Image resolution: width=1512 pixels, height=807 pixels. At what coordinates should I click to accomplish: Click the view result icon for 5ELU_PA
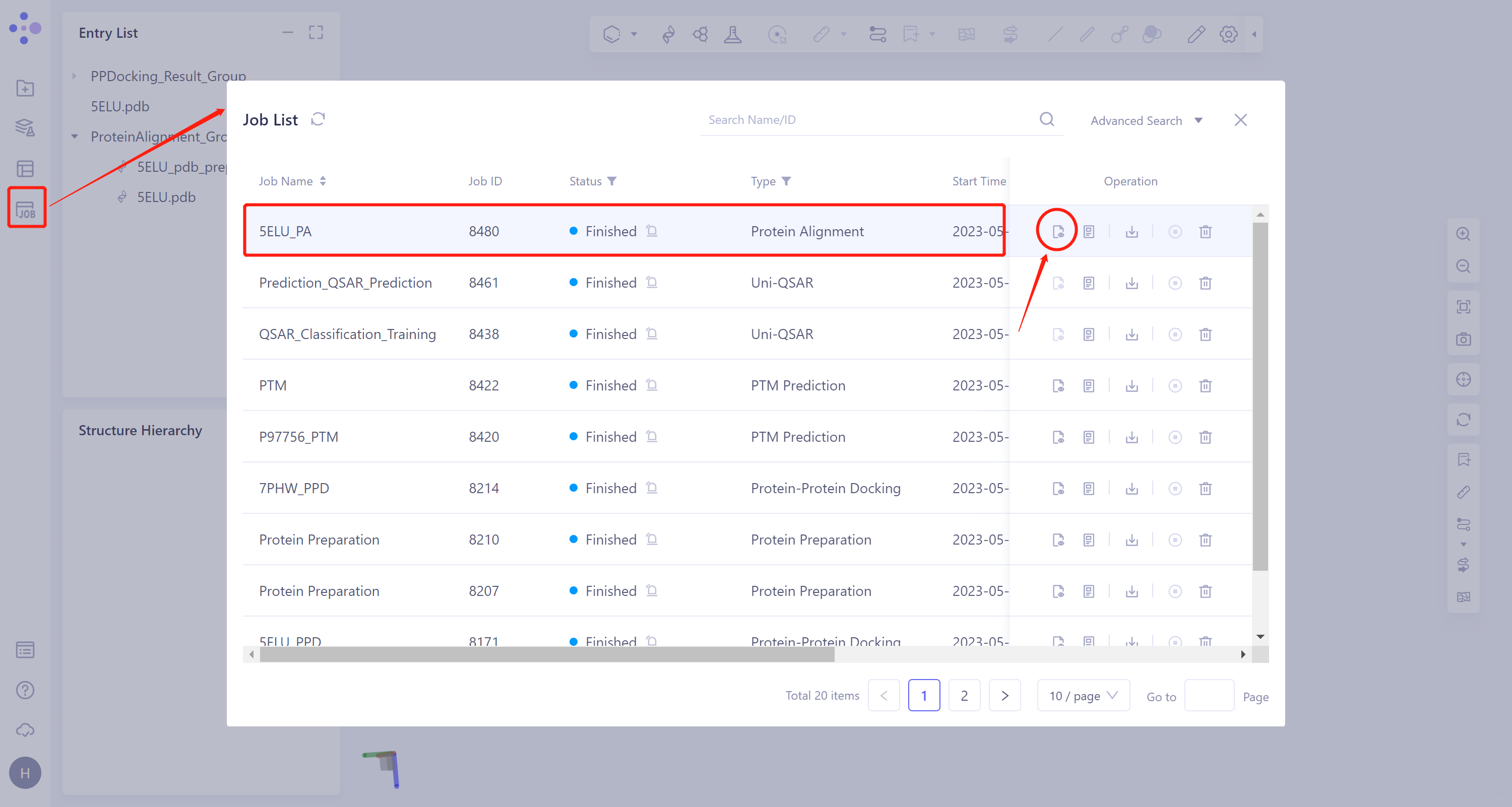tap(1058, 232)
